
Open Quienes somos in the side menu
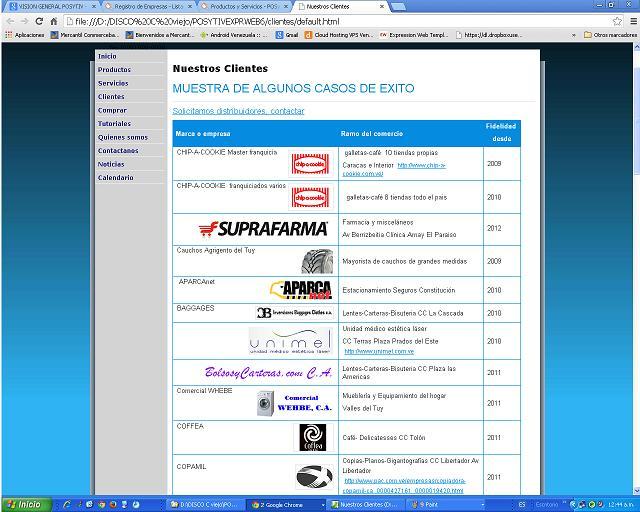coord(123,138)
